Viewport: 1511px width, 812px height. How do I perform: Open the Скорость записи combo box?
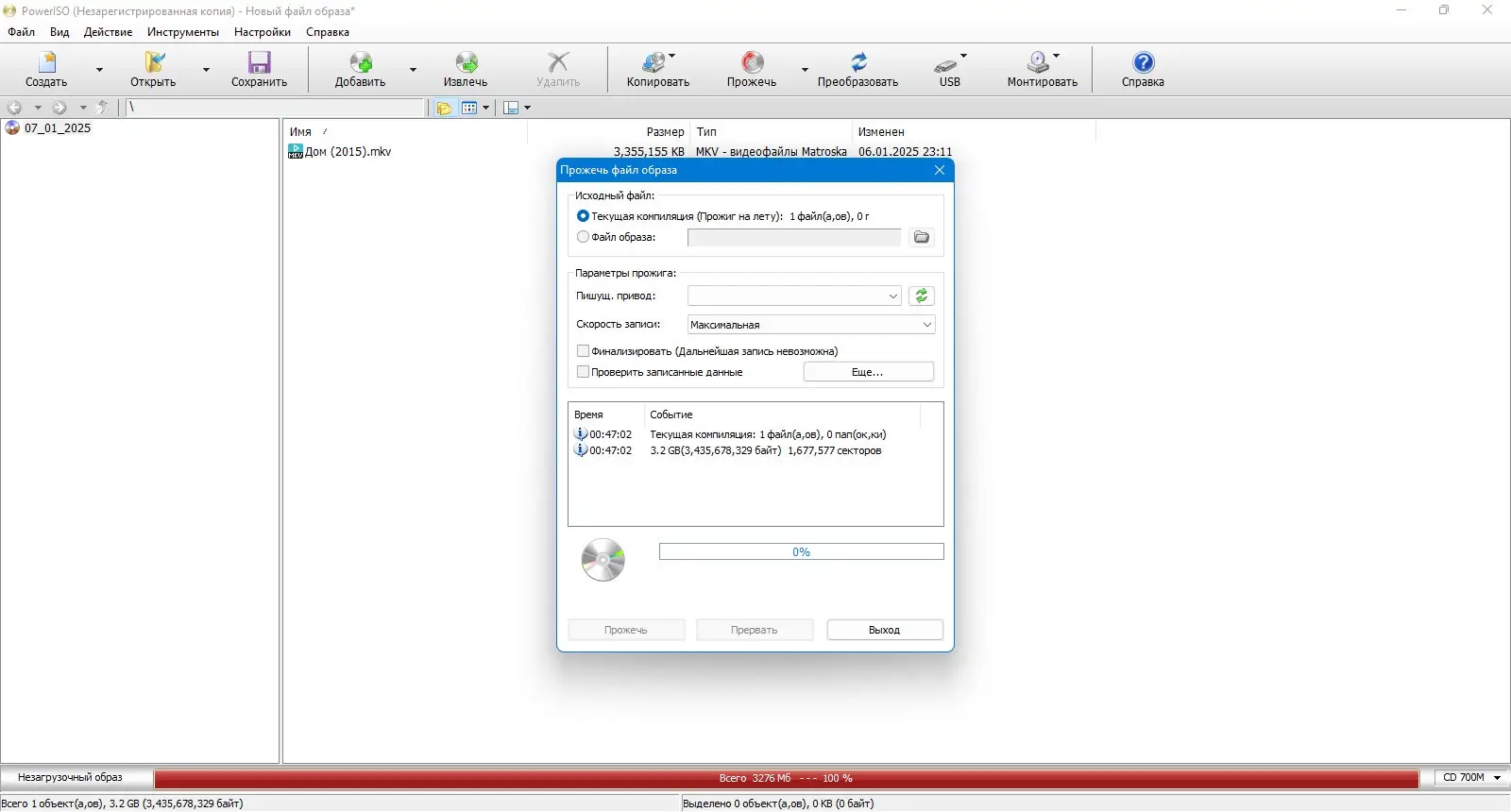pos(811,325)
